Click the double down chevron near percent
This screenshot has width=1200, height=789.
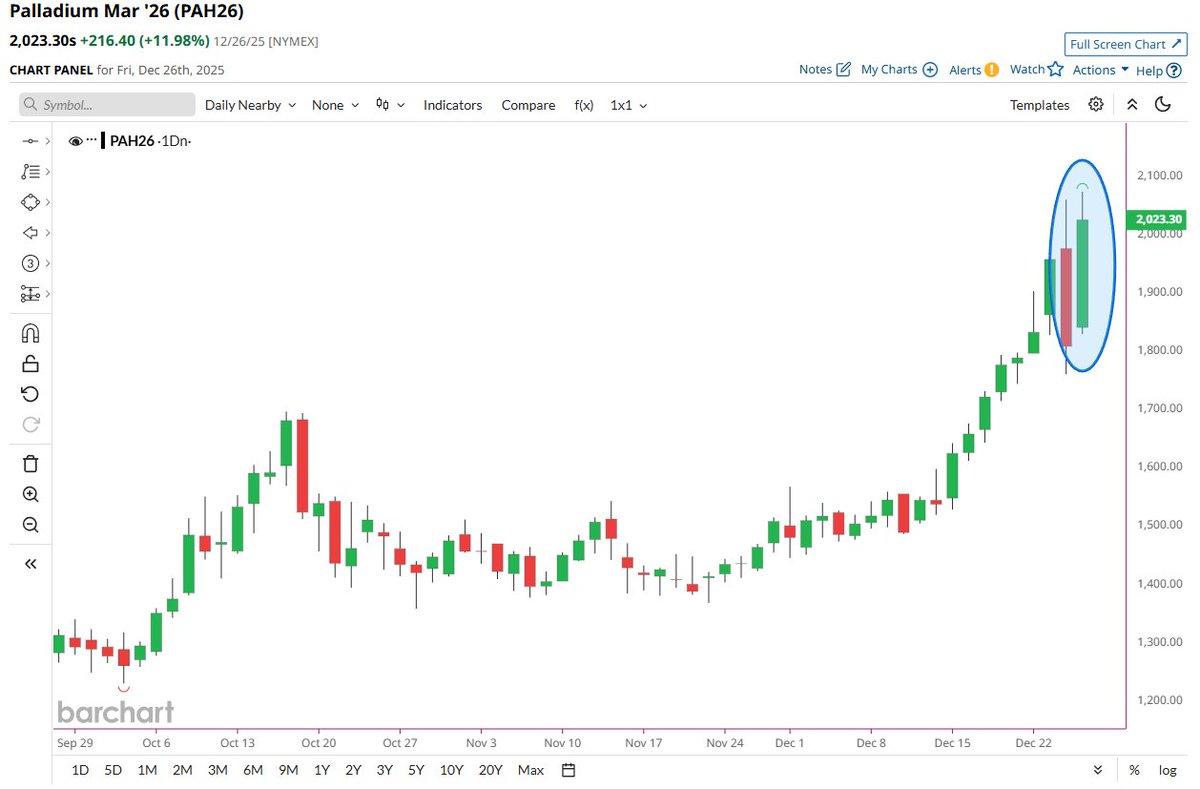[x=1098, y=770]
